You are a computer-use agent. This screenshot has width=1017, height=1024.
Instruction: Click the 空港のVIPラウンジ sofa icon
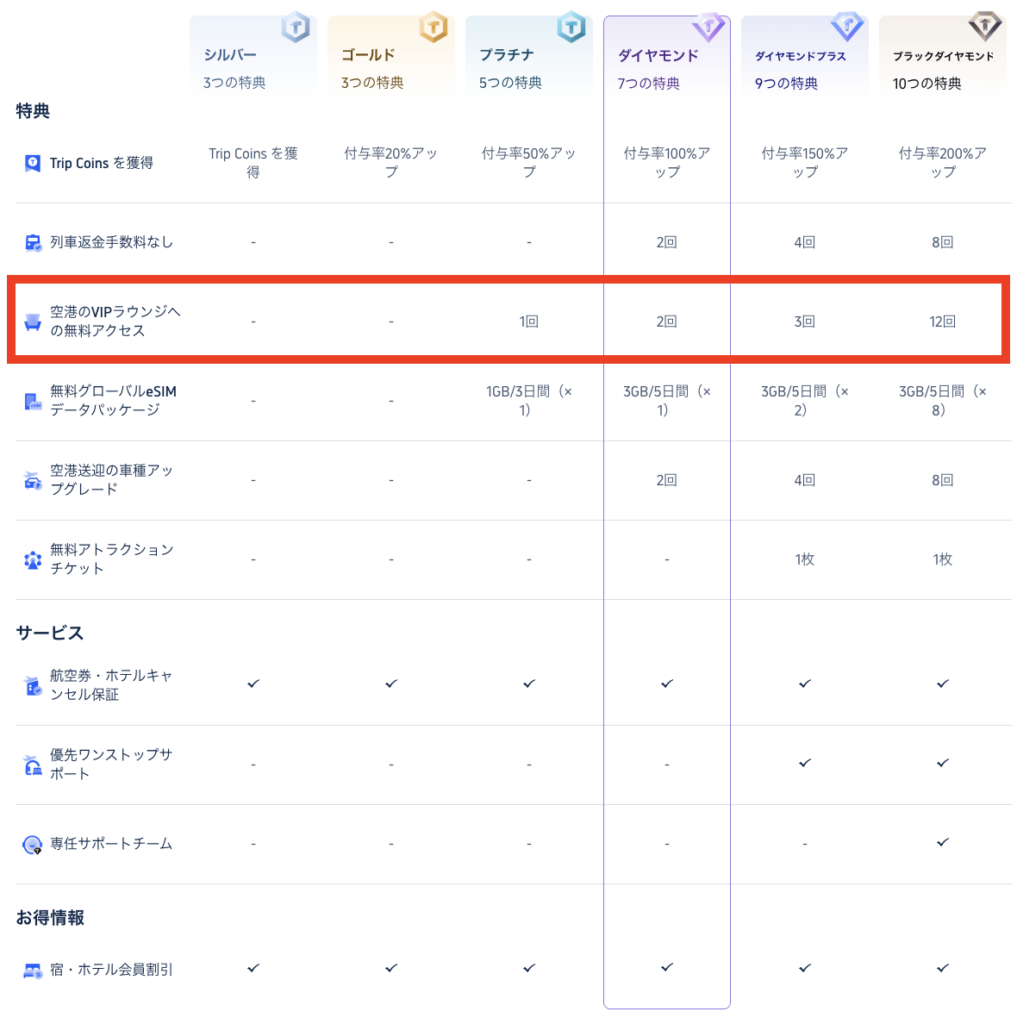coord(32,321)
